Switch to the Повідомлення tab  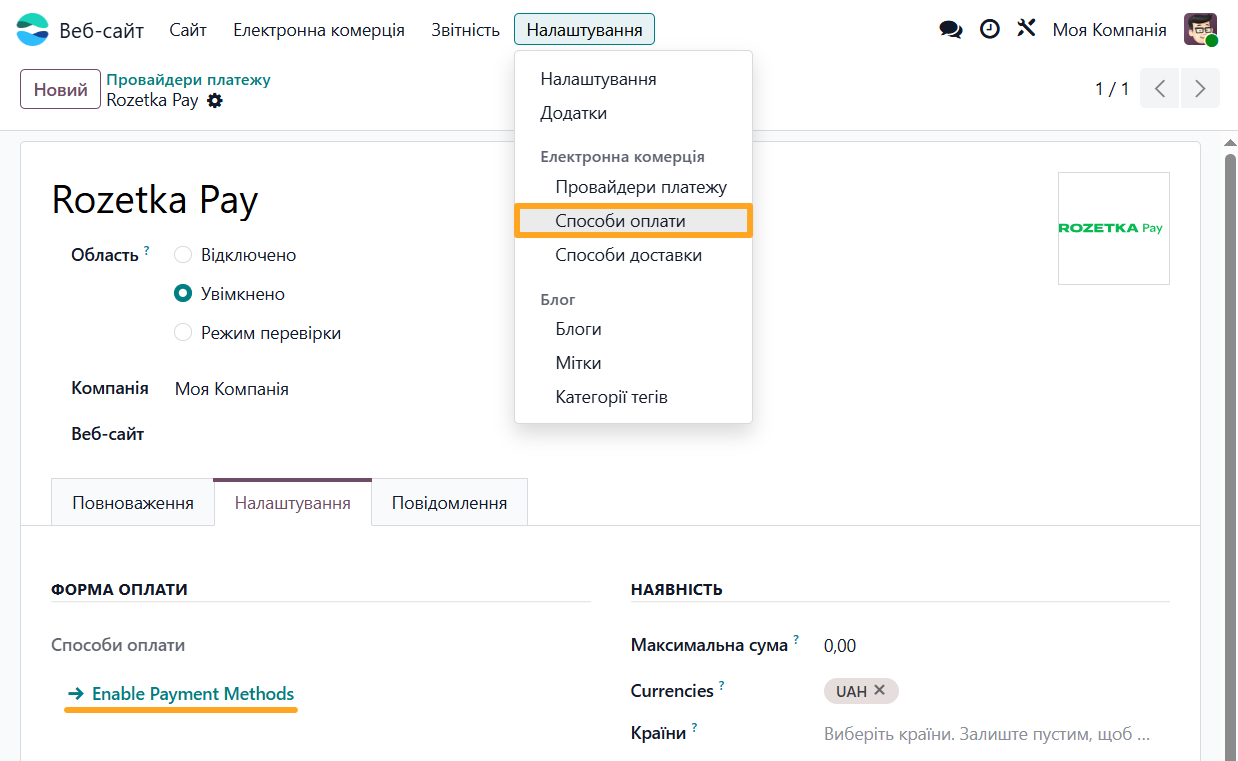449,503
